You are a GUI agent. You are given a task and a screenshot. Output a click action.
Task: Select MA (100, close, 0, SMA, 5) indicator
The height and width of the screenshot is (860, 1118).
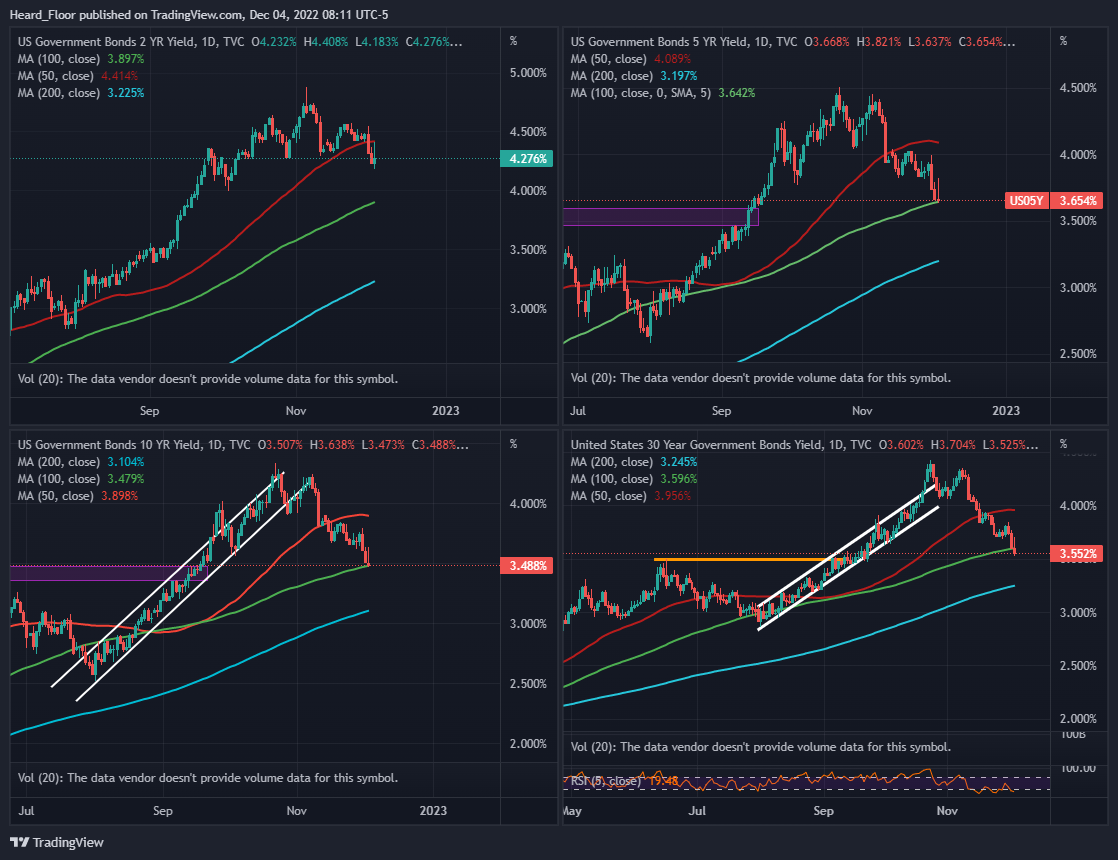[662, 93]
